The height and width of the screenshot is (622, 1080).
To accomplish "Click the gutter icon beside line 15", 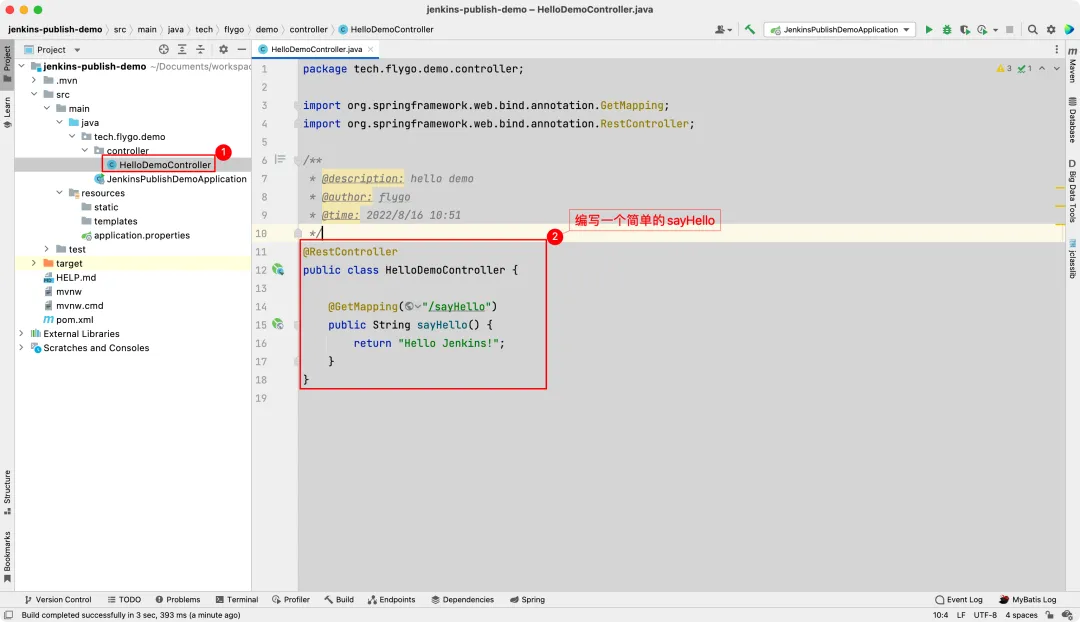I will click(x=278, y=324).
